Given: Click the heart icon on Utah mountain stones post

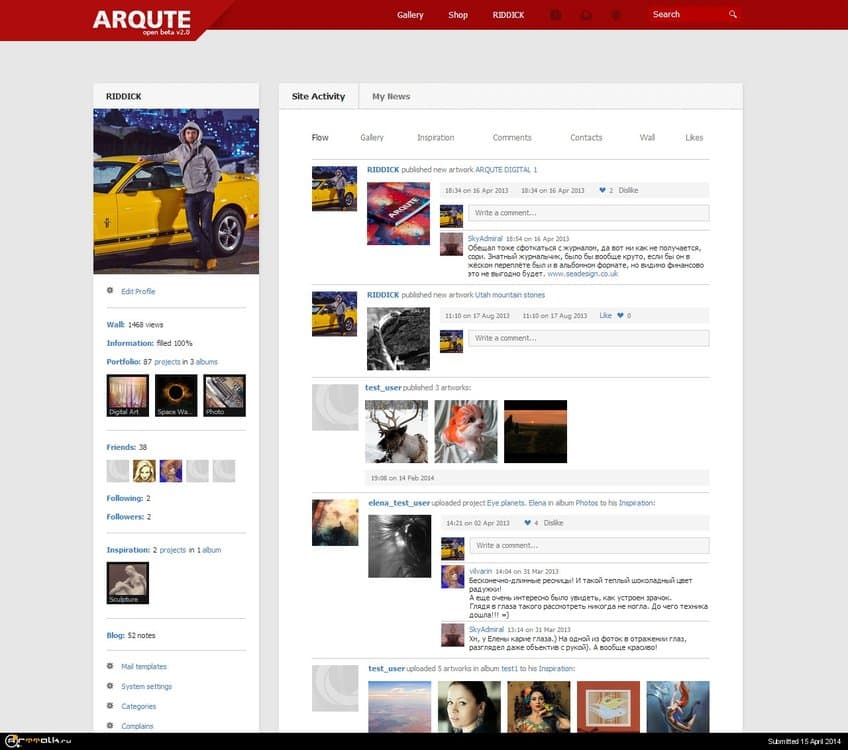Looking at the screenshot, I should tap(620, 315).
